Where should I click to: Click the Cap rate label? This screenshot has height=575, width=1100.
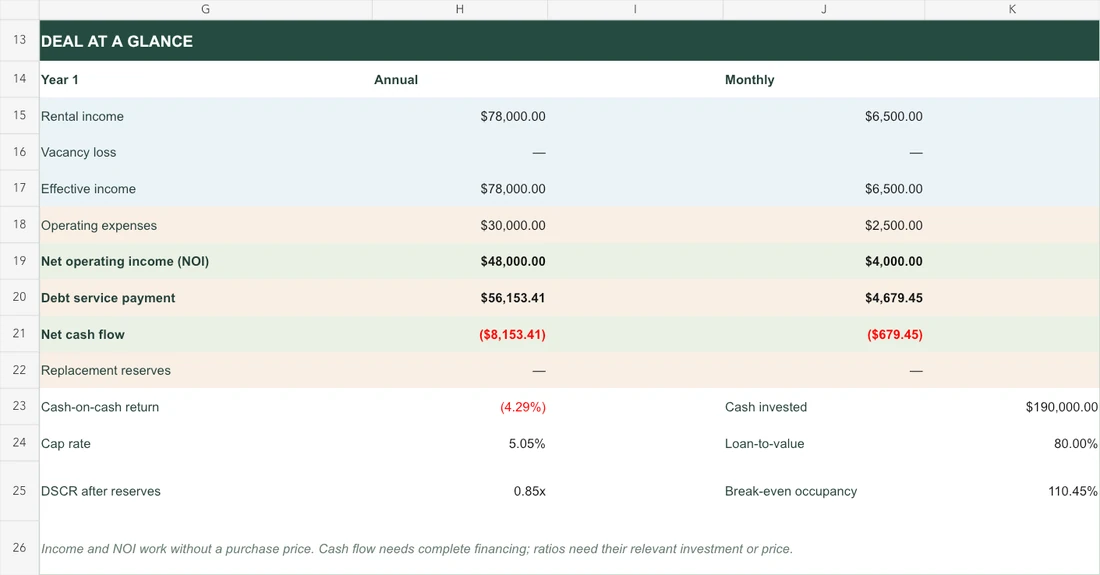66,443
